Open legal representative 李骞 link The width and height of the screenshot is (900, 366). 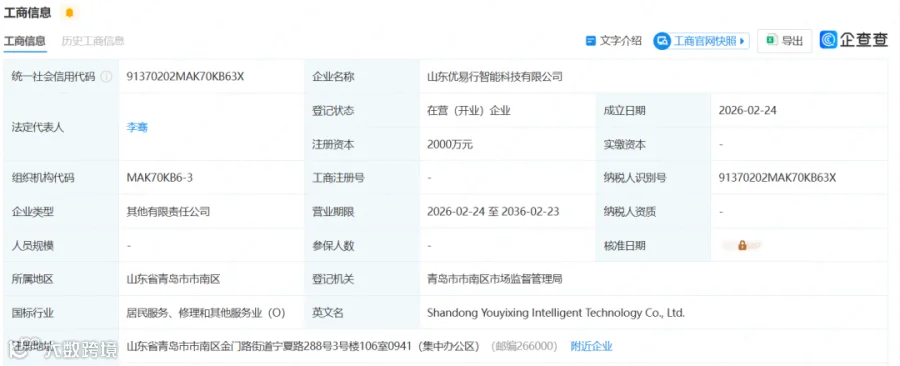137,127
